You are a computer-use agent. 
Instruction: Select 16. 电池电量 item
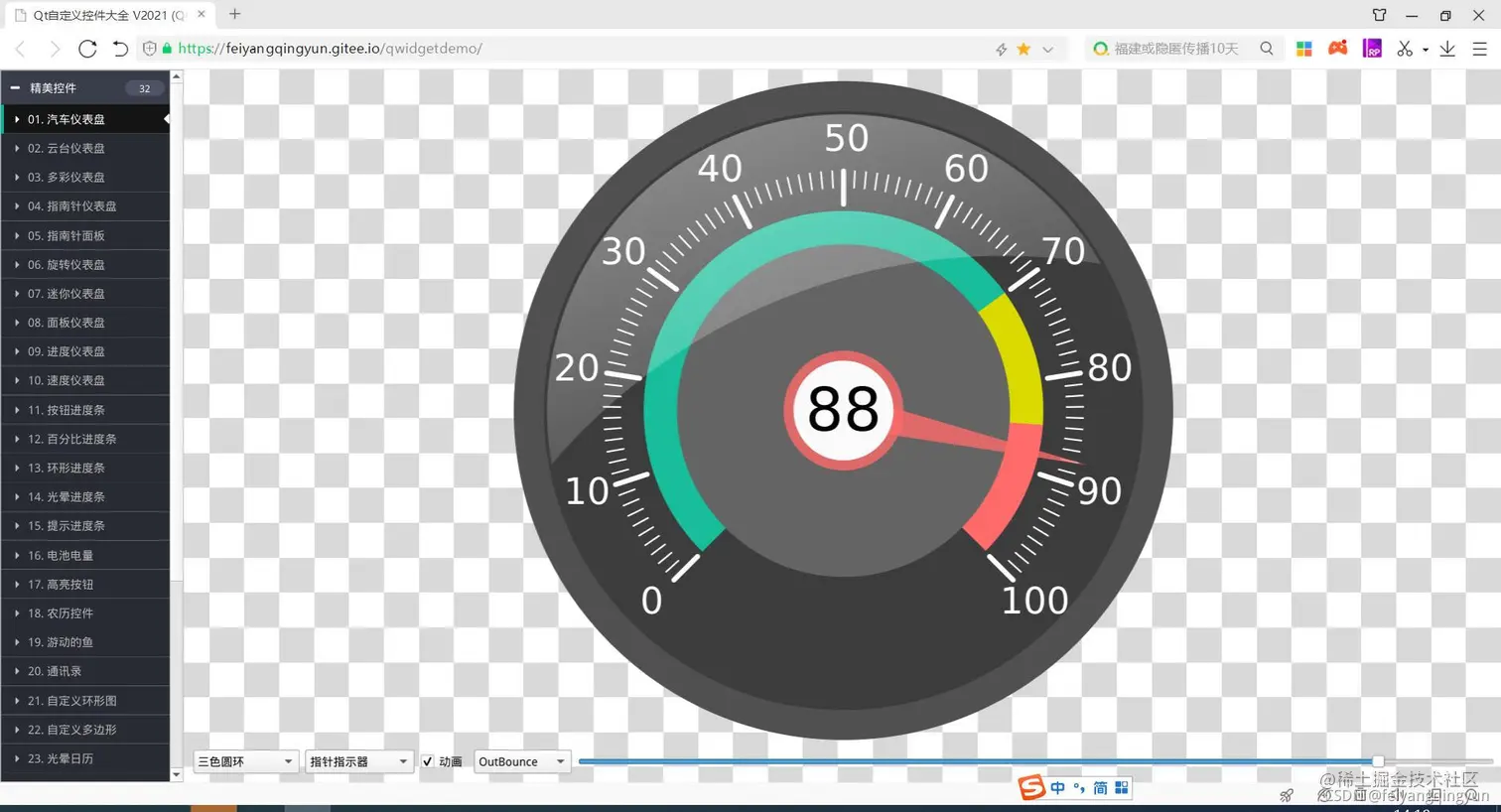coord(85,555)
